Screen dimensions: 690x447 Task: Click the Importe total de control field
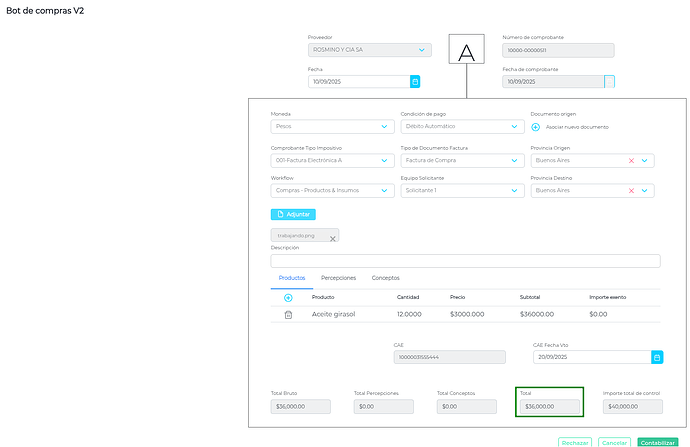tap(633, 407)
